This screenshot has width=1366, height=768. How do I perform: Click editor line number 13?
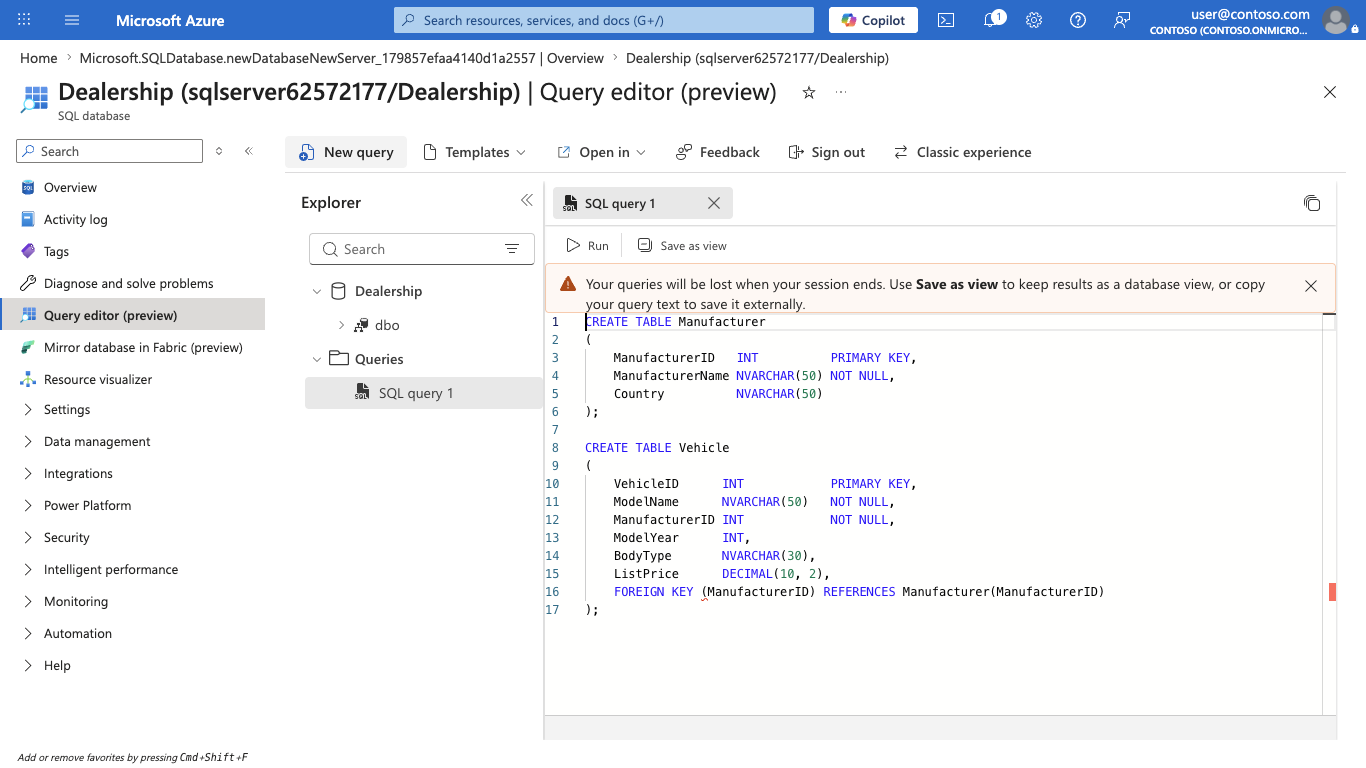(552, 537)
